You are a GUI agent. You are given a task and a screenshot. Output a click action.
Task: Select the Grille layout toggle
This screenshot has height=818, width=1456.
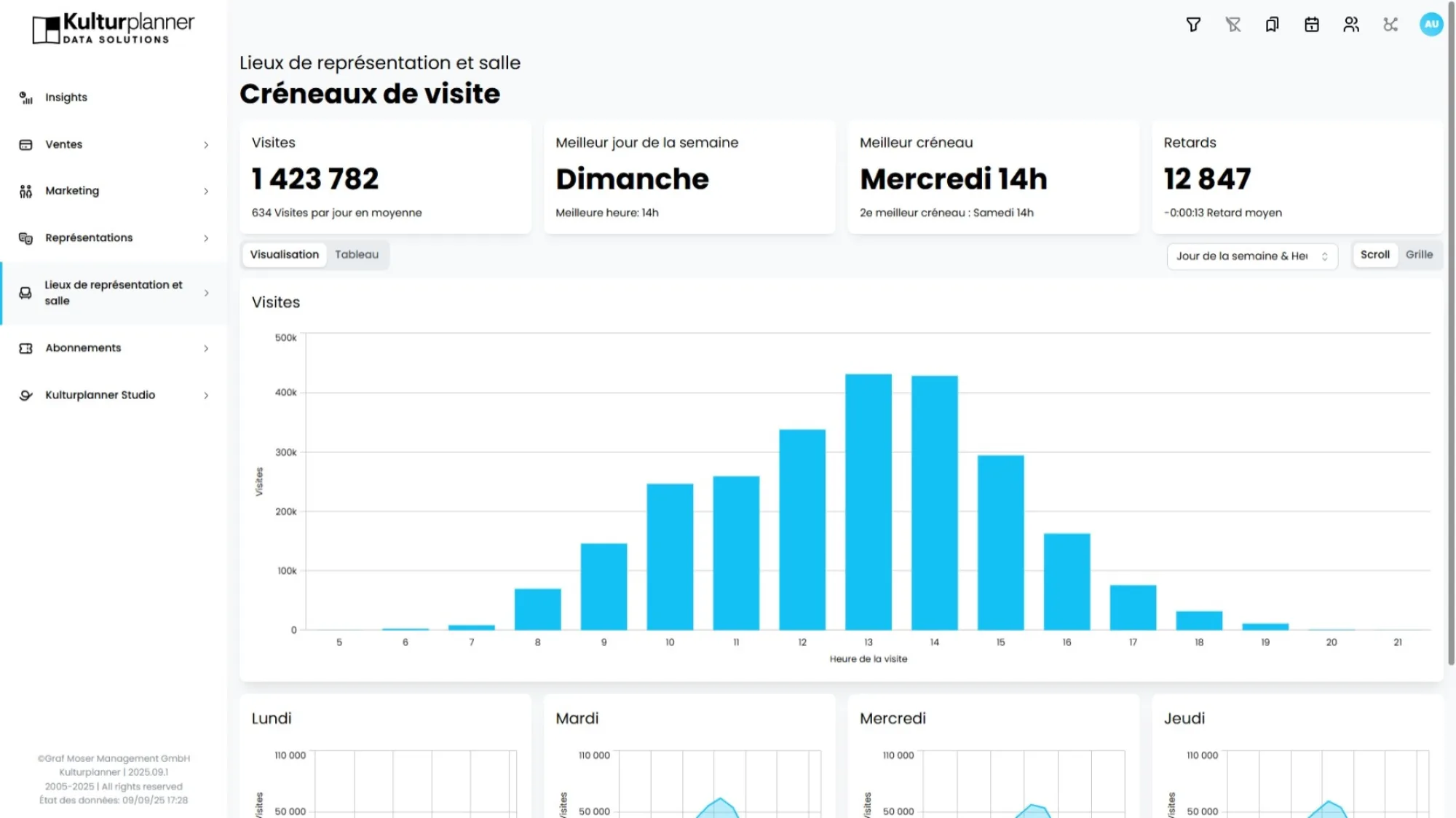coord(1419,254)
